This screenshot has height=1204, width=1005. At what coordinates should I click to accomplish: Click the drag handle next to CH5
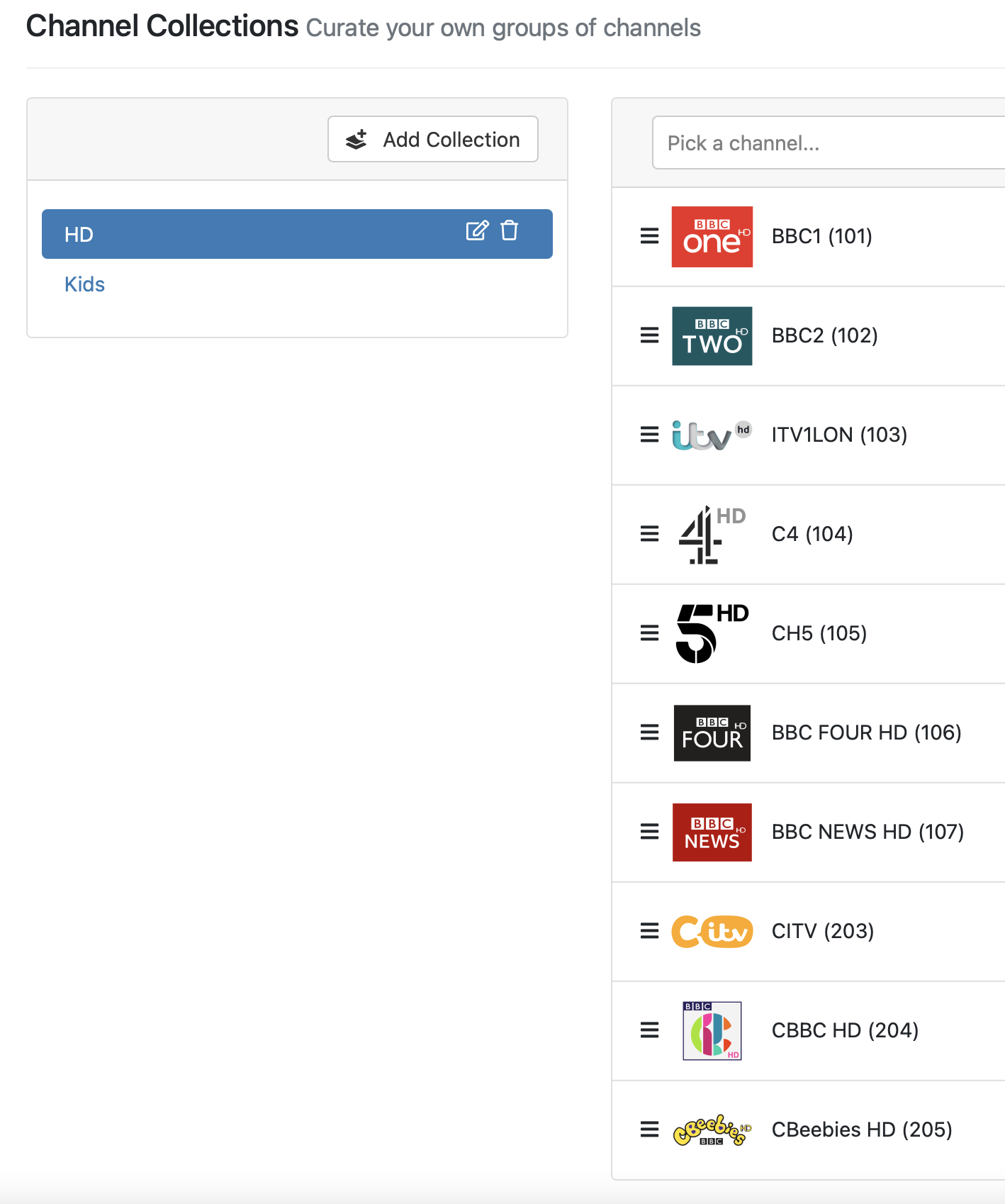coord(649,633)
